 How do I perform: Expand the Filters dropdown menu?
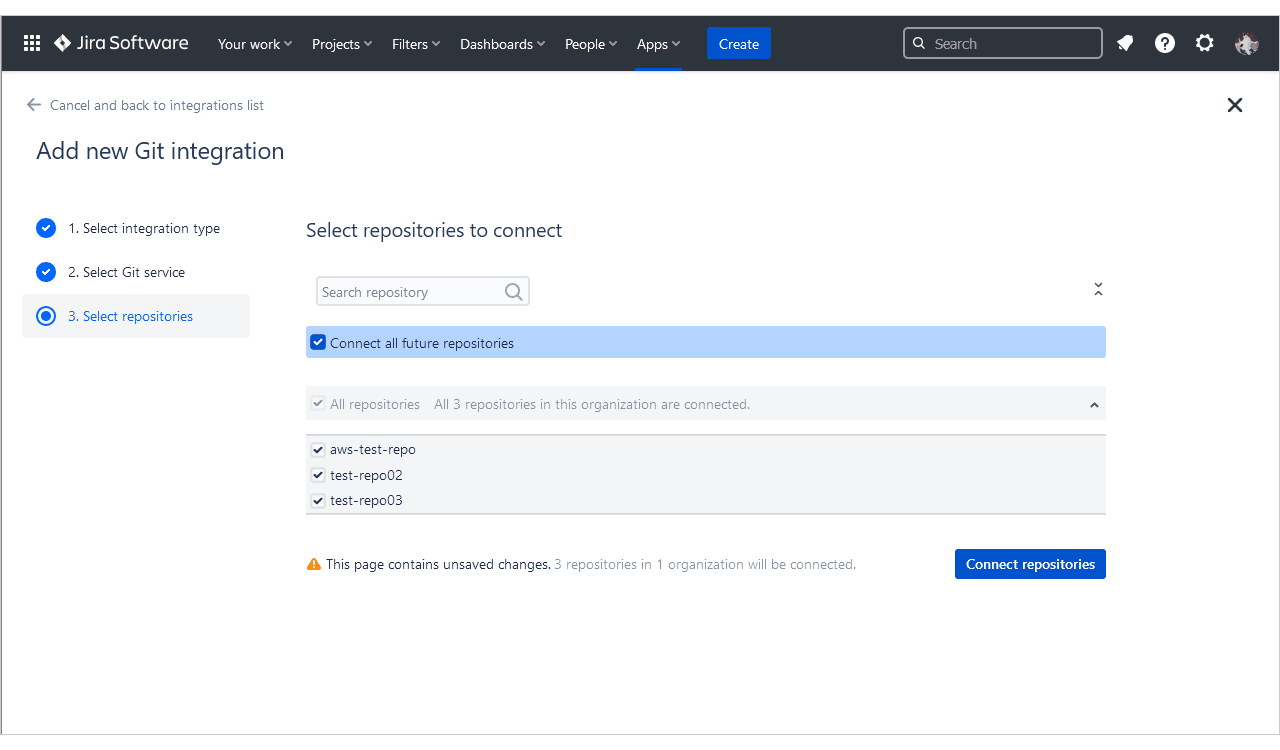[x=416, y=44]
